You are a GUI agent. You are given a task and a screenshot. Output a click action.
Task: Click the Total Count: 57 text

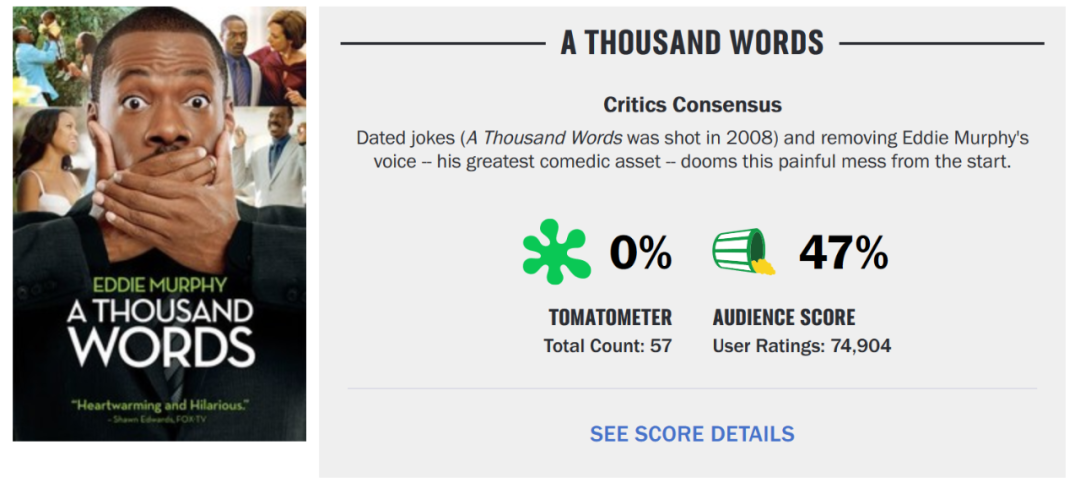pyautogui.click(x=608, y=345)
